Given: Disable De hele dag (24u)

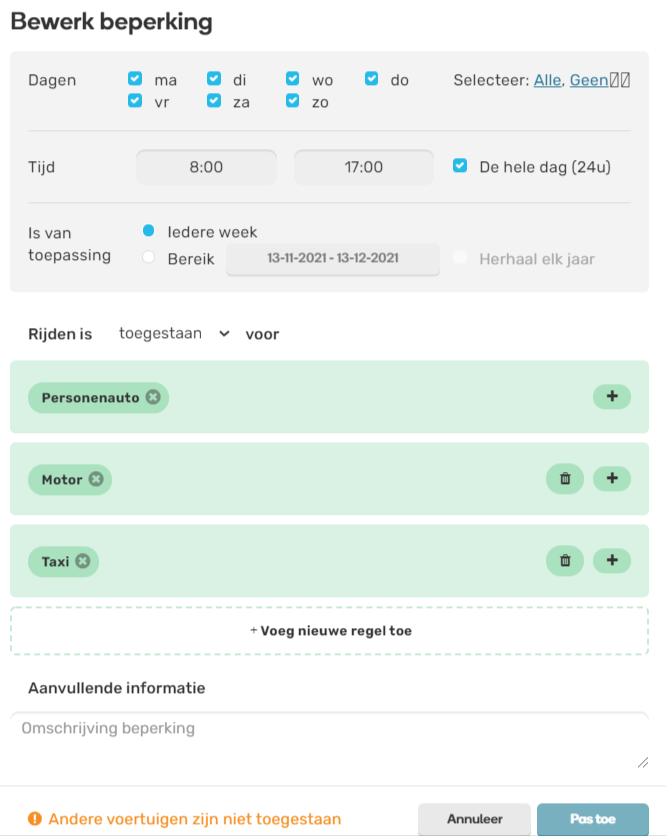Looking at the screenshot, I should pos(460,165).
